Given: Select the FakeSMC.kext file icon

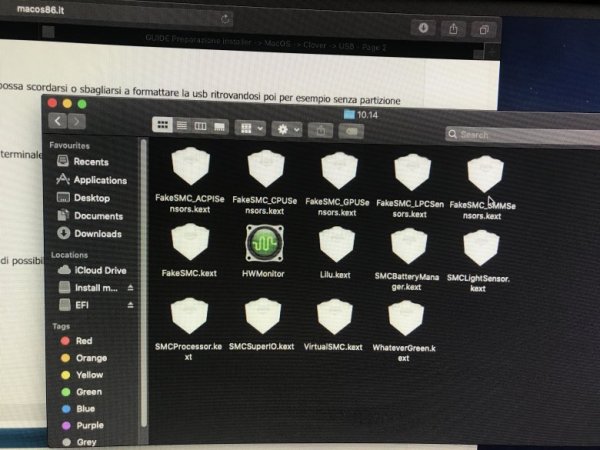Looking at the screenshot, I should pos(190,243).
